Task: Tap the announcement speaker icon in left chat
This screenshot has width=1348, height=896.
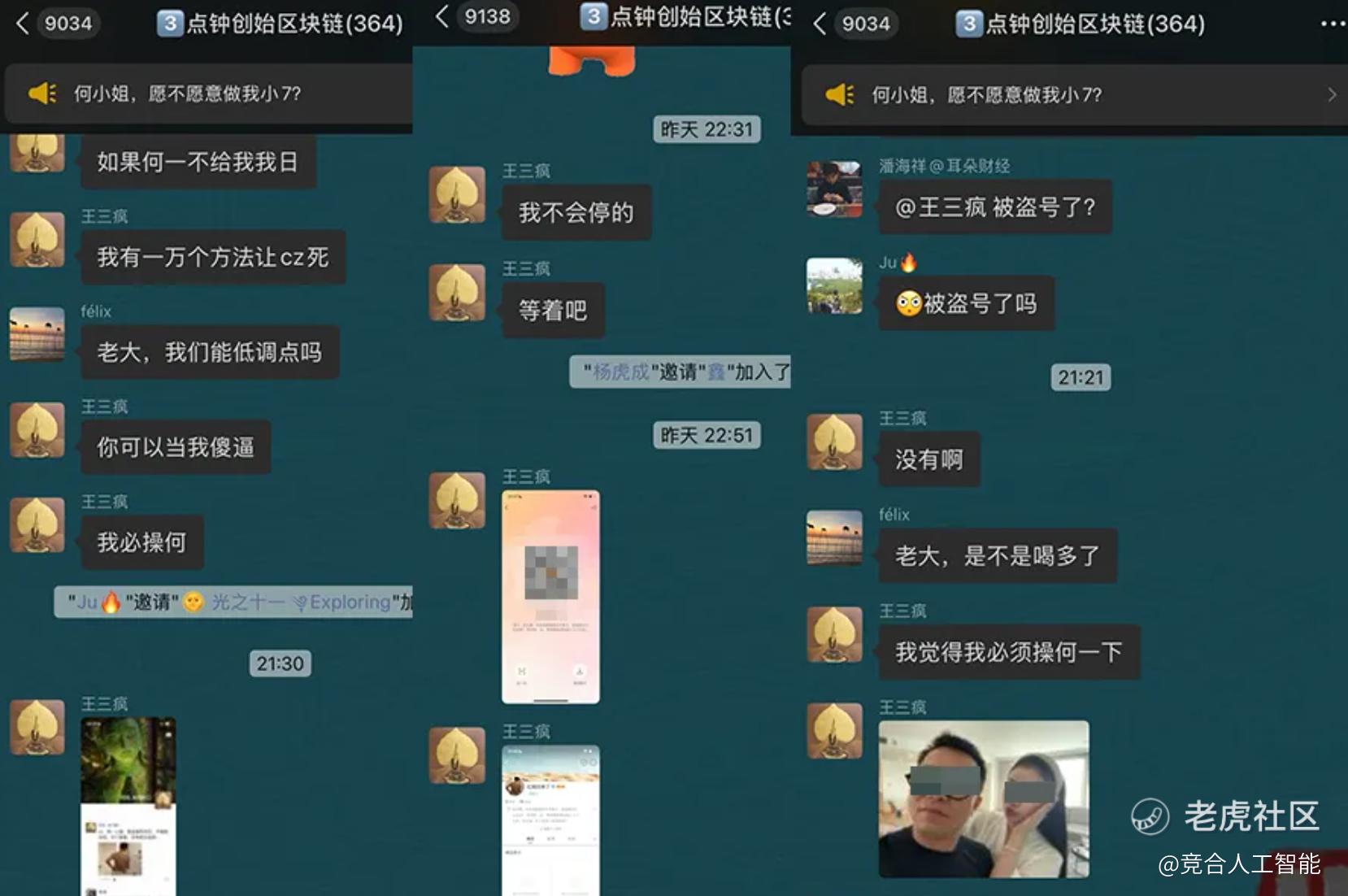Action: pos(42,94)
